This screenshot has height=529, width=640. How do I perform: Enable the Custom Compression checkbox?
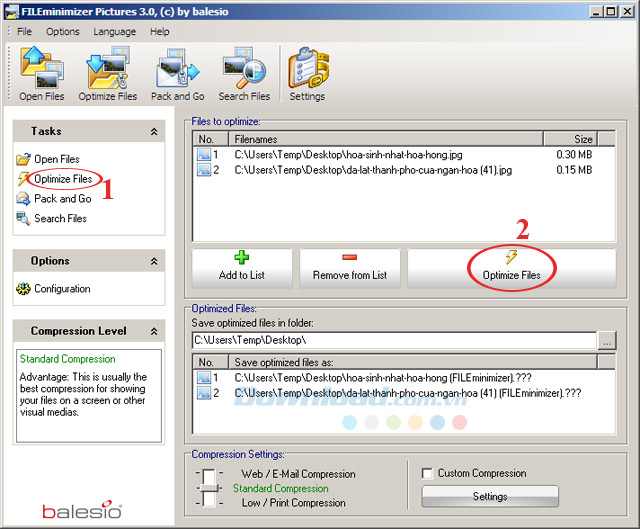[427, 473]
